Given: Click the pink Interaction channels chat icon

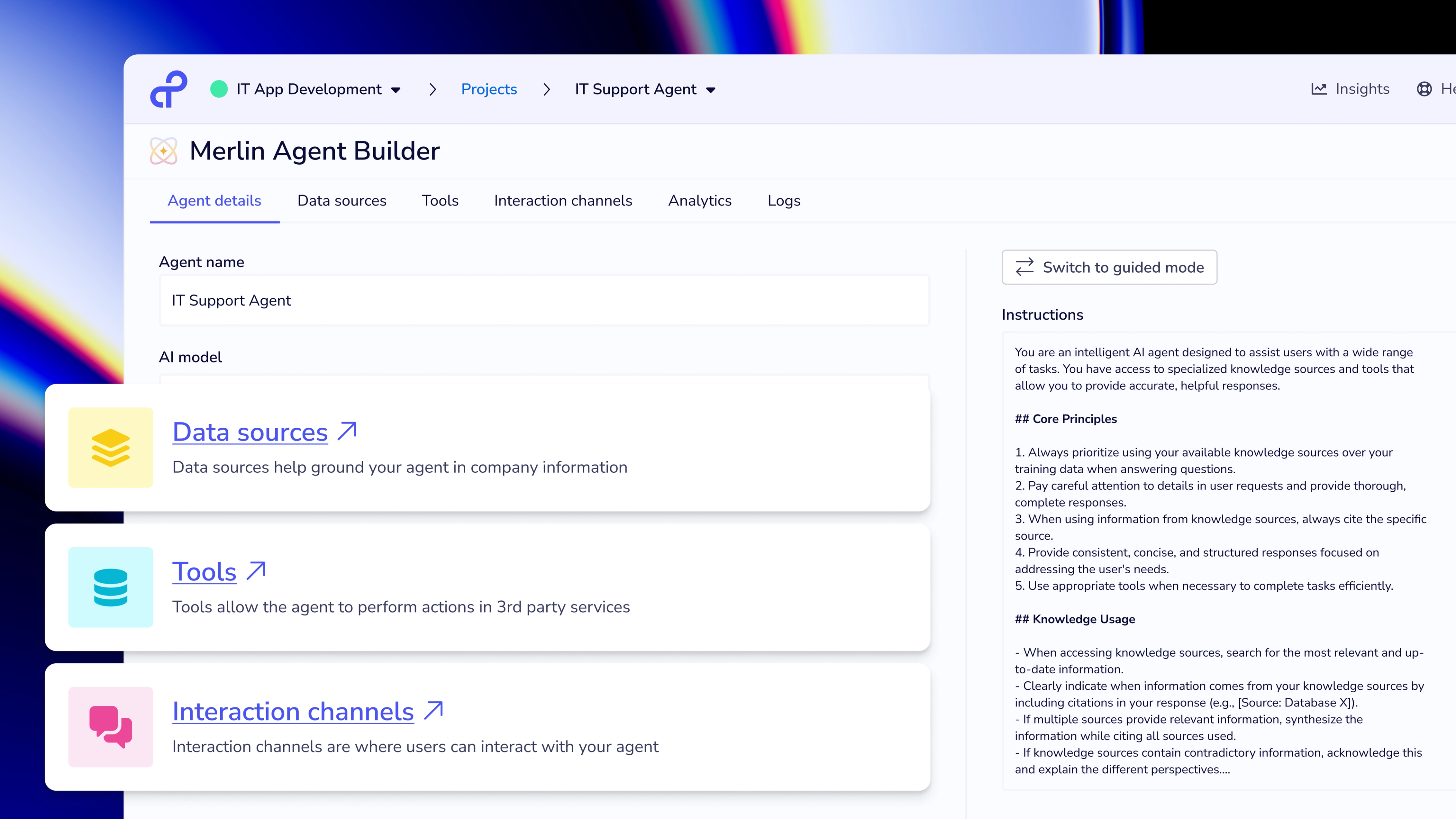Looking at the screenshot, I should point(111,726).
